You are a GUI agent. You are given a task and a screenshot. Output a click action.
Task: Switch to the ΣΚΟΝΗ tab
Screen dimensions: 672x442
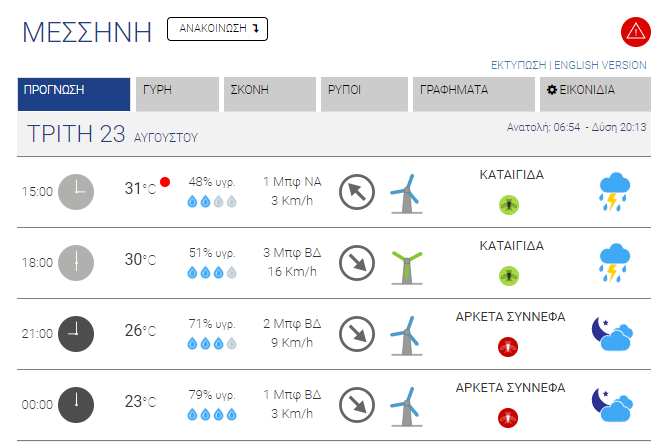click(x=270, y=94)
